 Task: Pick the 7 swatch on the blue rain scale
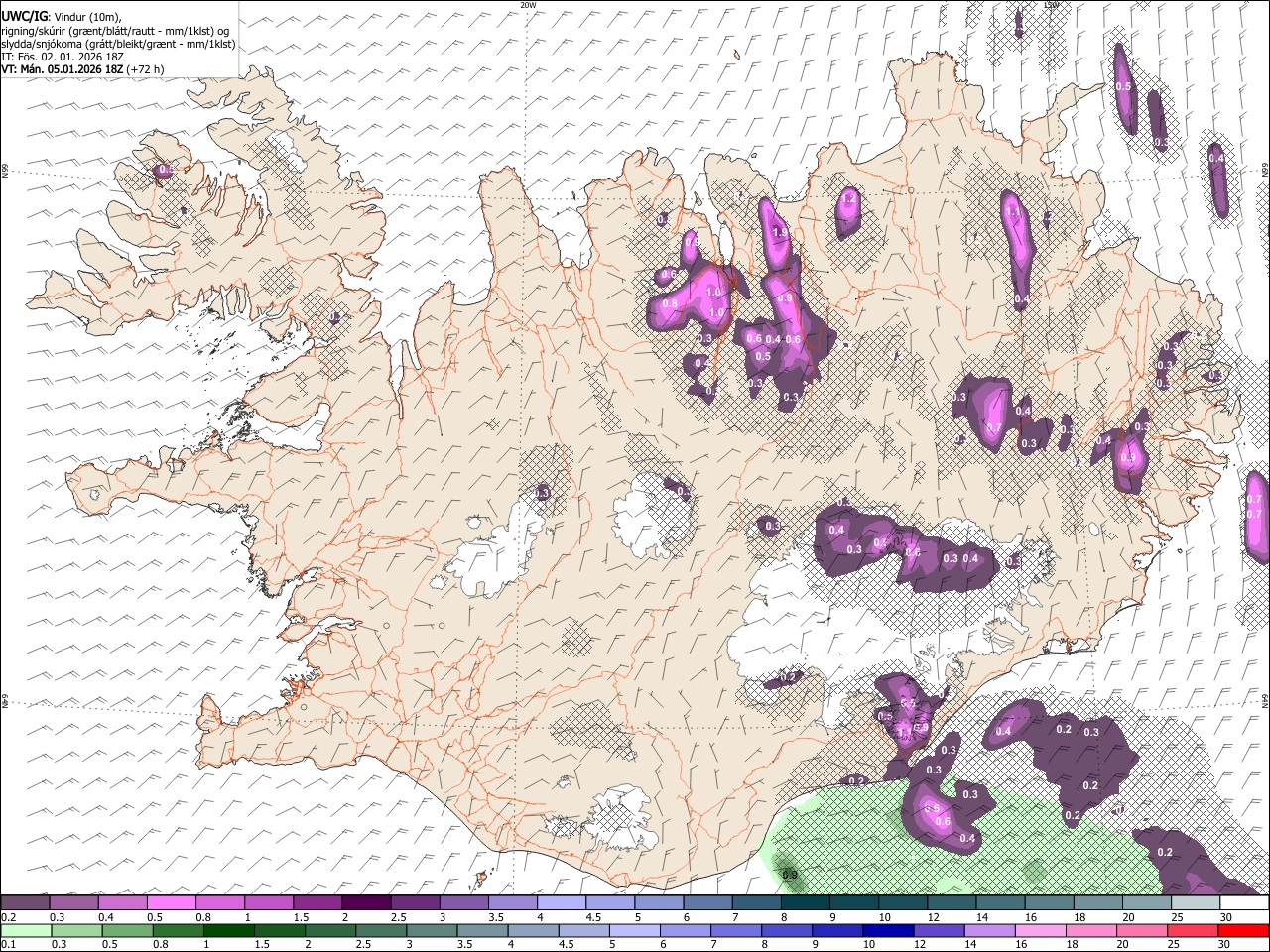[x=735, y=931]
